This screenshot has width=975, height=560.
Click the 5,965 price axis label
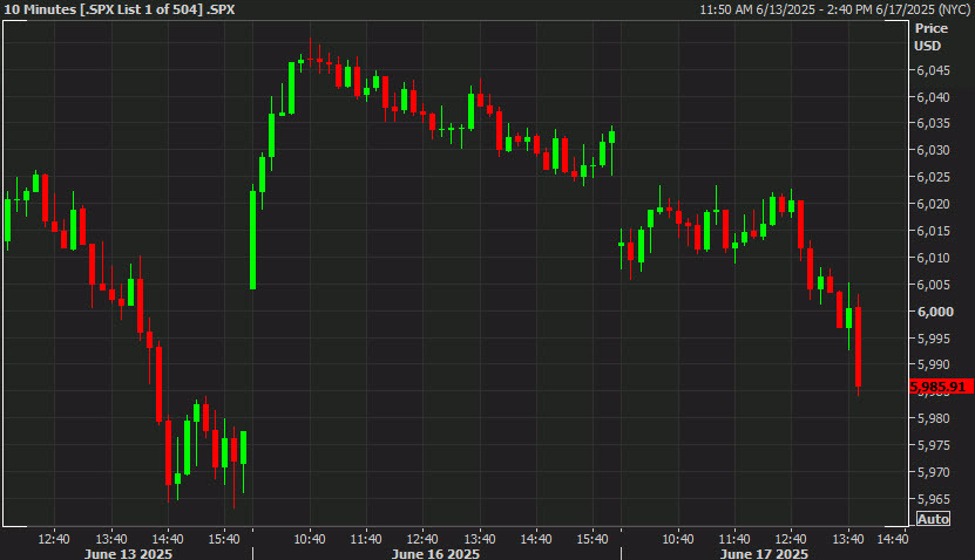tap(933, 499)
